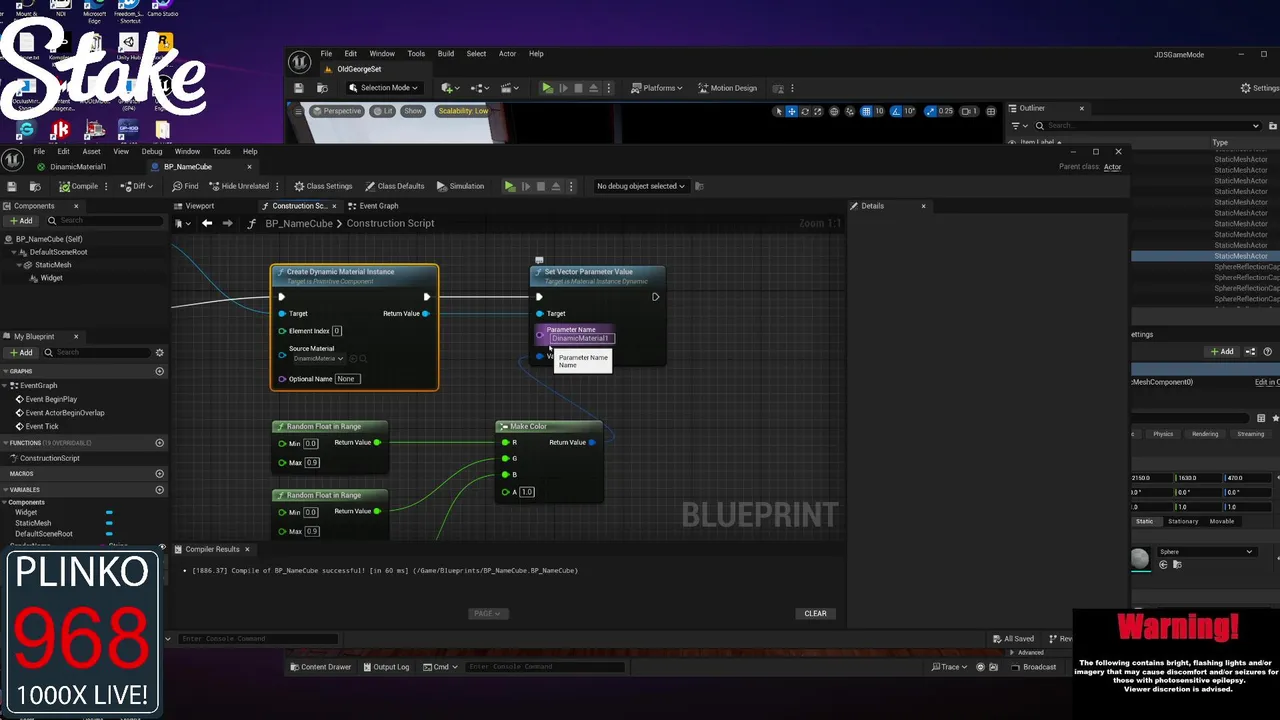The height and width of the screenshot is (720, 1280).
Task: Click the Parent class Actor link
Action: point(1112,167)
